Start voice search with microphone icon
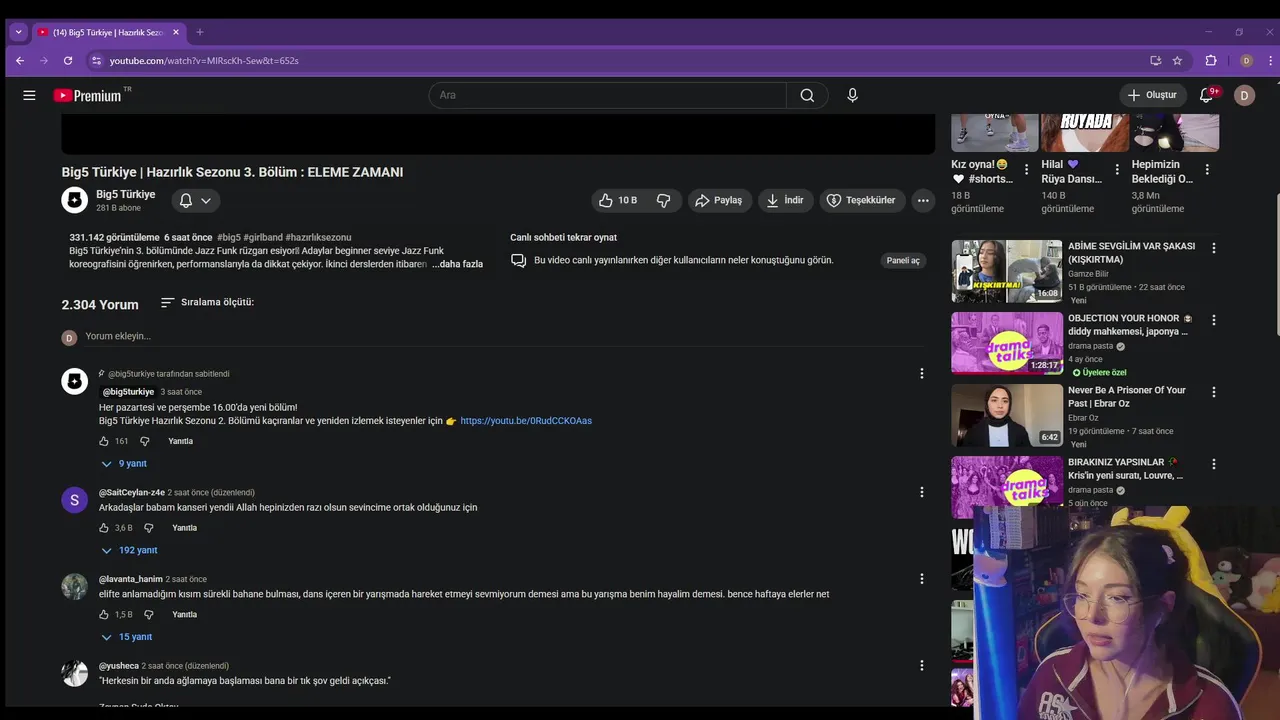1280x720 pixels. pos(852,95)
